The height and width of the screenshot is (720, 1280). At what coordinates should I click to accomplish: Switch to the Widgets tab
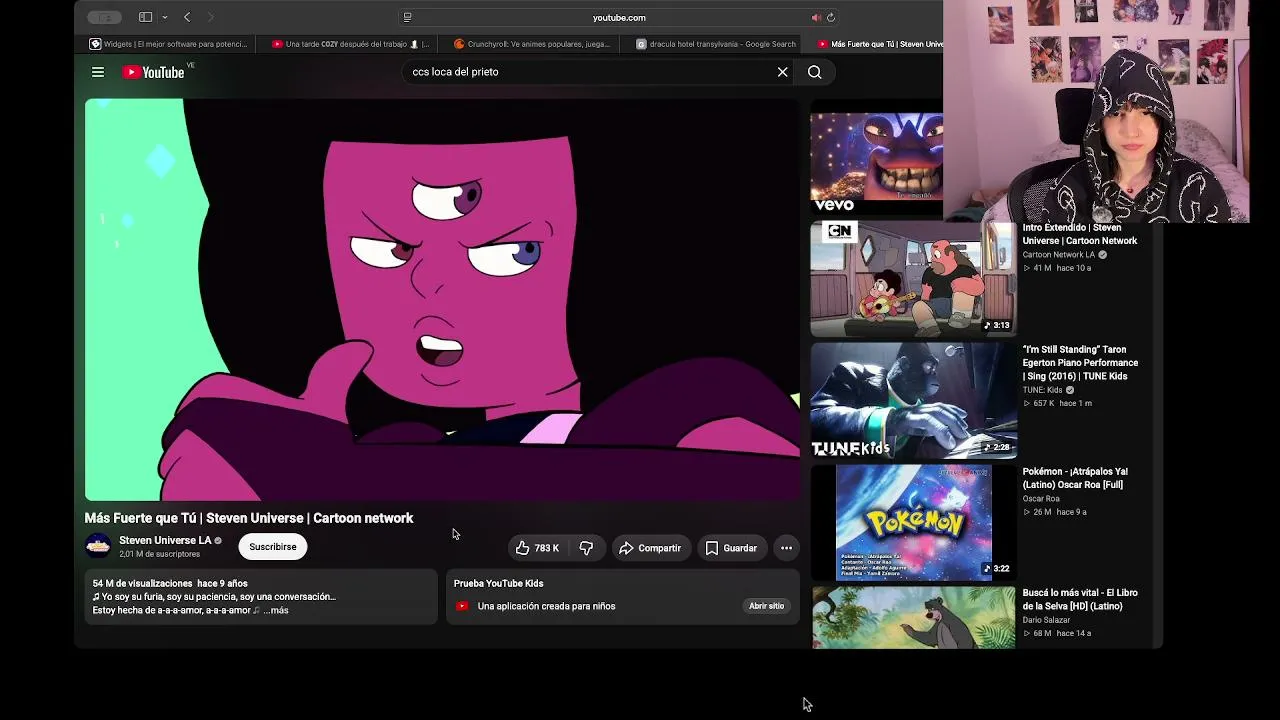click(168, 44)
